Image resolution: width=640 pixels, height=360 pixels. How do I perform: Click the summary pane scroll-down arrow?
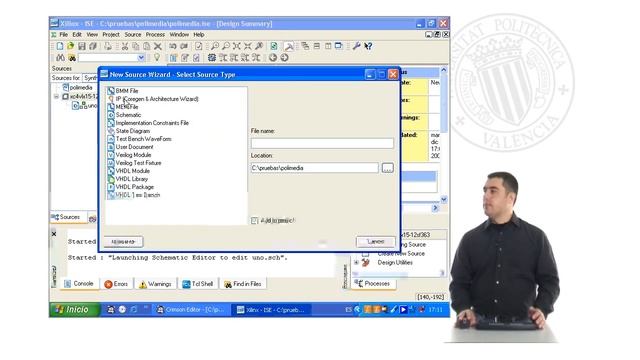click(x=444, y=200)
